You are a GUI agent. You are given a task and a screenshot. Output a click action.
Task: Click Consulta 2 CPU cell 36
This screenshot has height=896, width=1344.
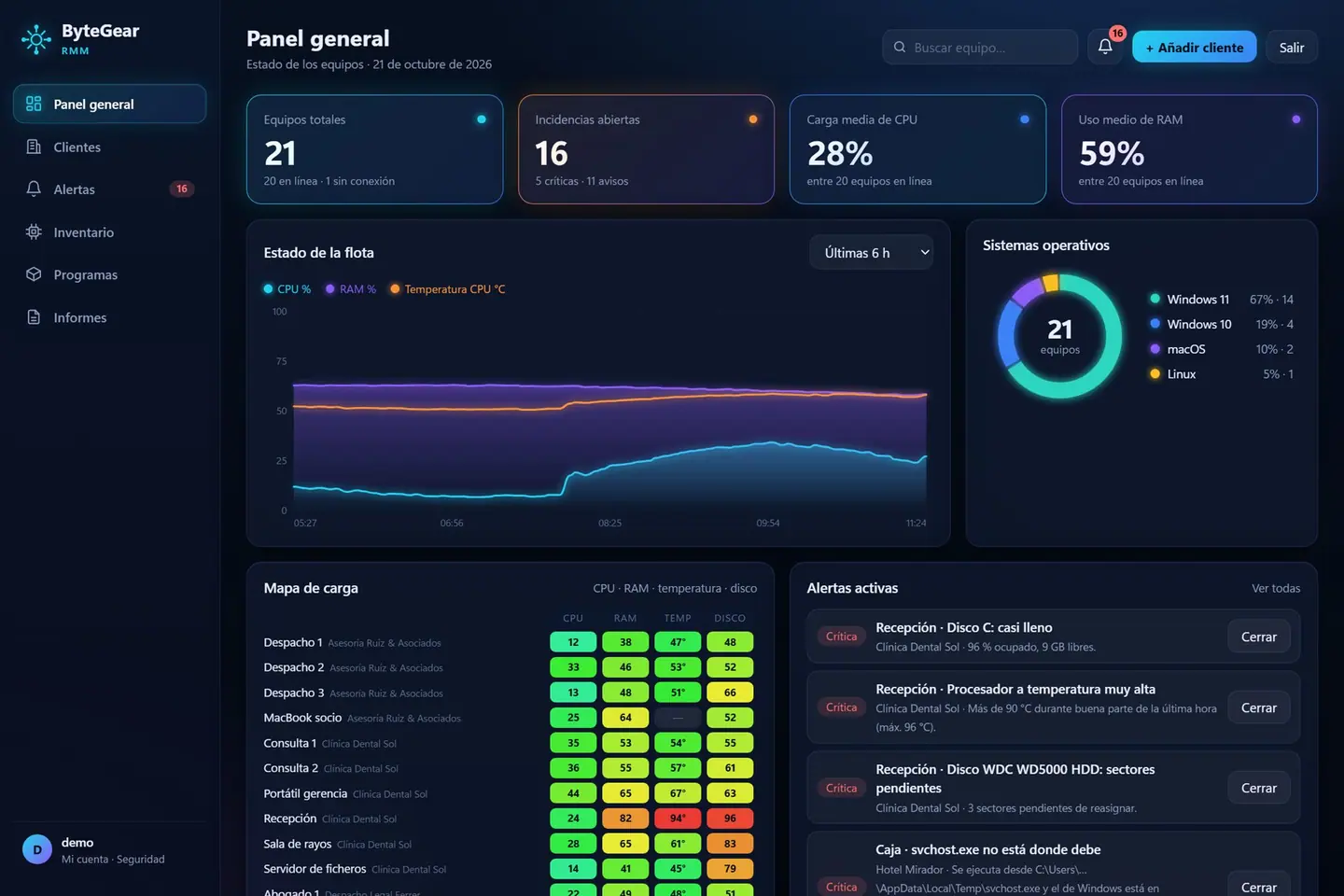(573, 768)
